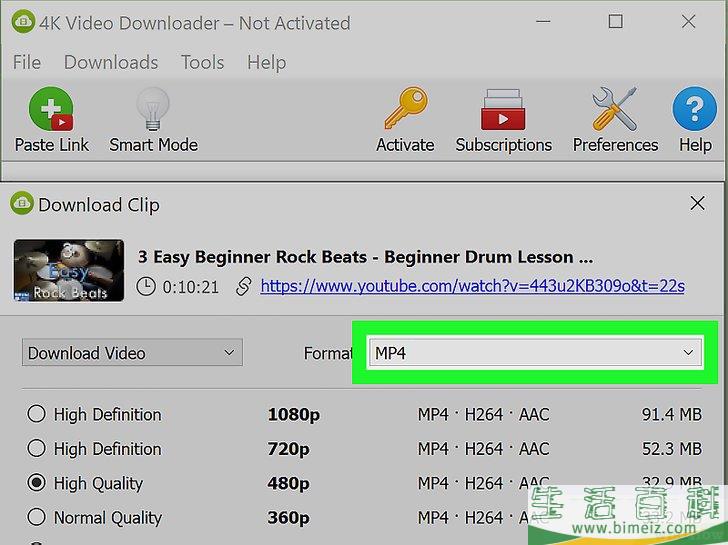
Task: Choose Normal Quality 360p radio button
Action: click(x=37, y=518)
